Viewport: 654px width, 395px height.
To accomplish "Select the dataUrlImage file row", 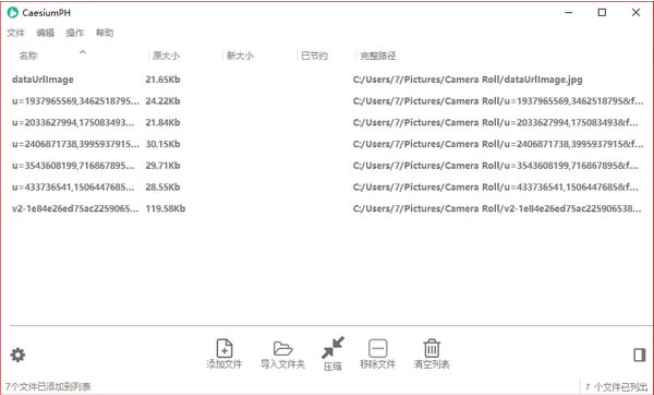I will [327, 79].
